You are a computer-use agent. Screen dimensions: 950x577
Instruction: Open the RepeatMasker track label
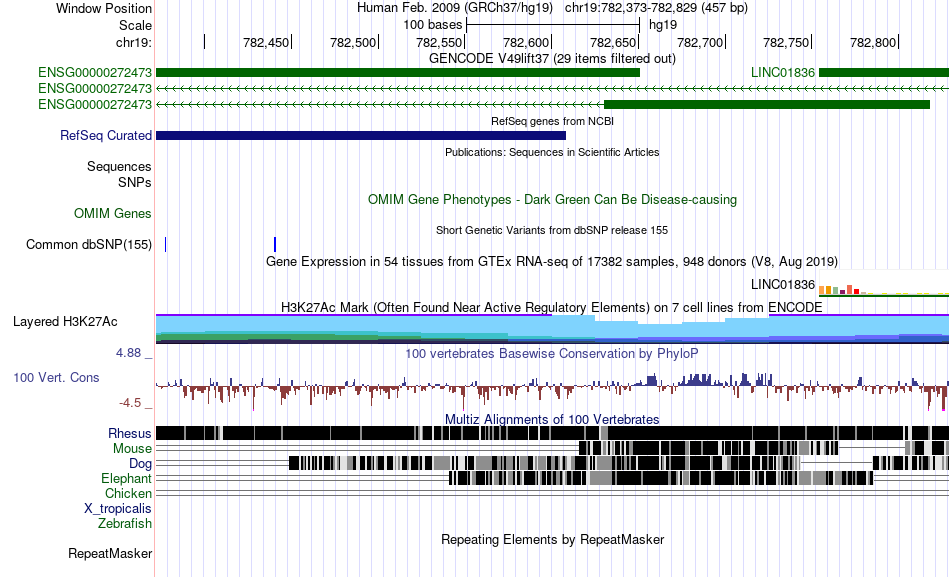point(110,553)
